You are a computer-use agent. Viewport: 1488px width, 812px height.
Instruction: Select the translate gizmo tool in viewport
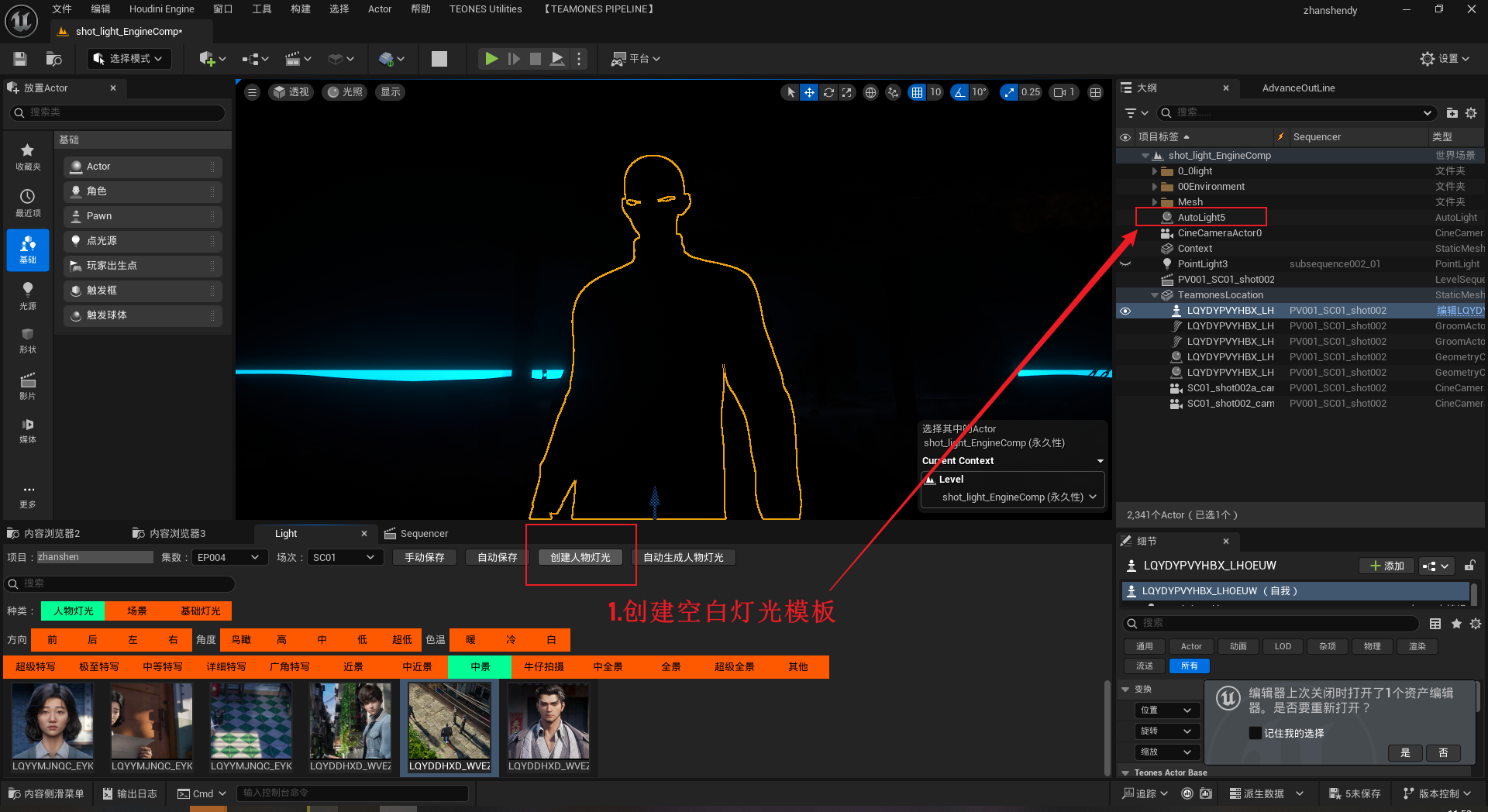(x=809, y=92)
